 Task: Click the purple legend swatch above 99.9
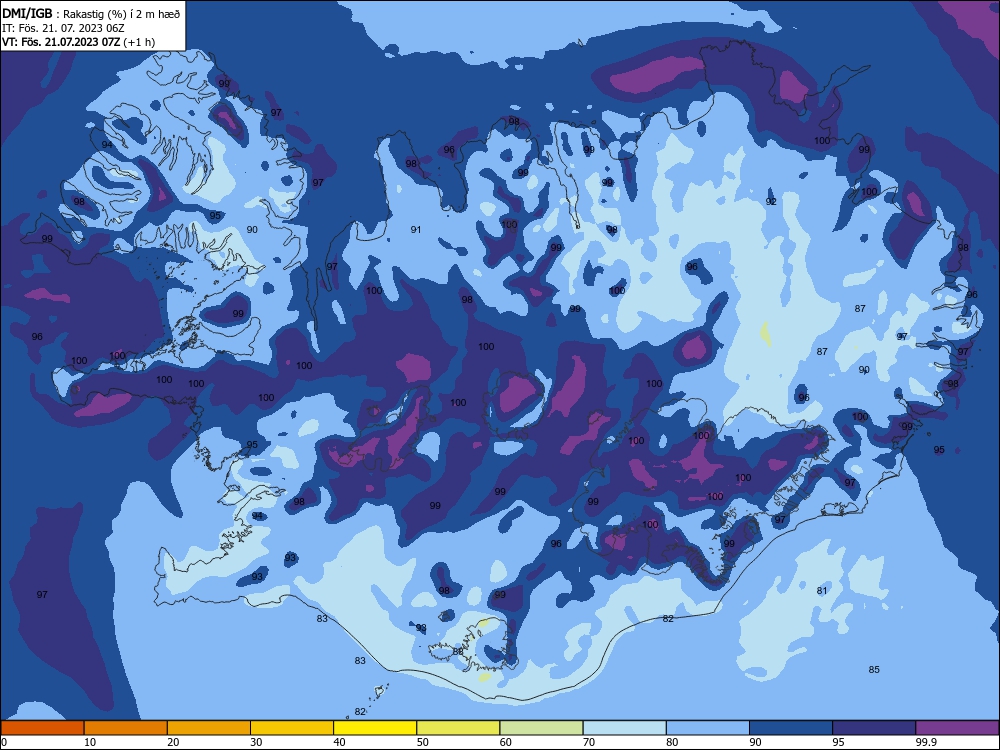pyautogui.click(x=957, y=728)
